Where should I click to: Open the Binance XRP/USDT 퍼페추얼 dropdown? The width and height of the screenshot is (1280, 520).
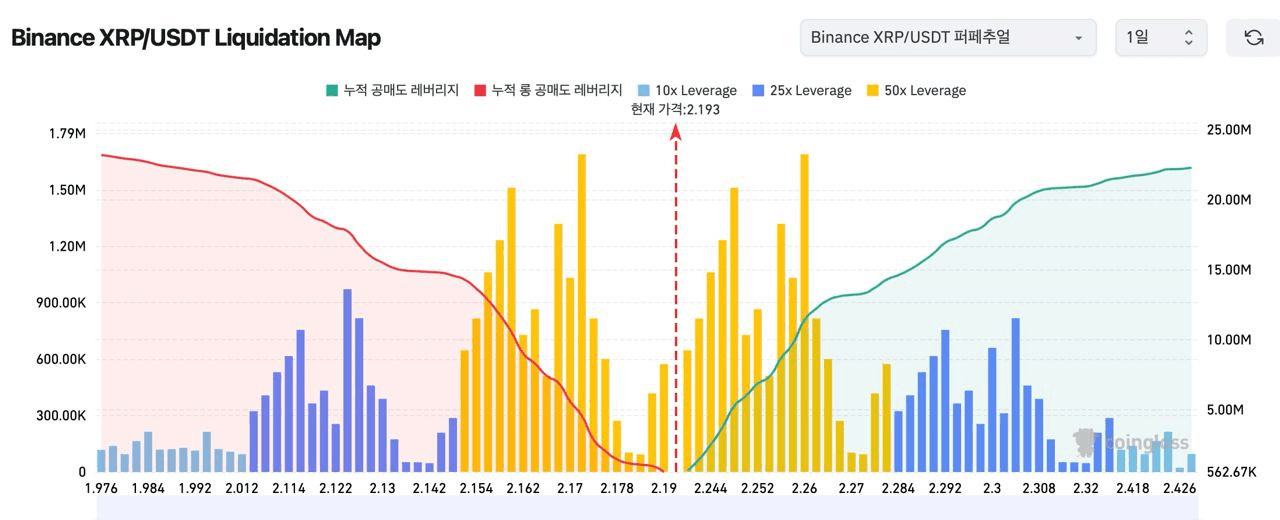pyautogui.click(x=948, y=37)
